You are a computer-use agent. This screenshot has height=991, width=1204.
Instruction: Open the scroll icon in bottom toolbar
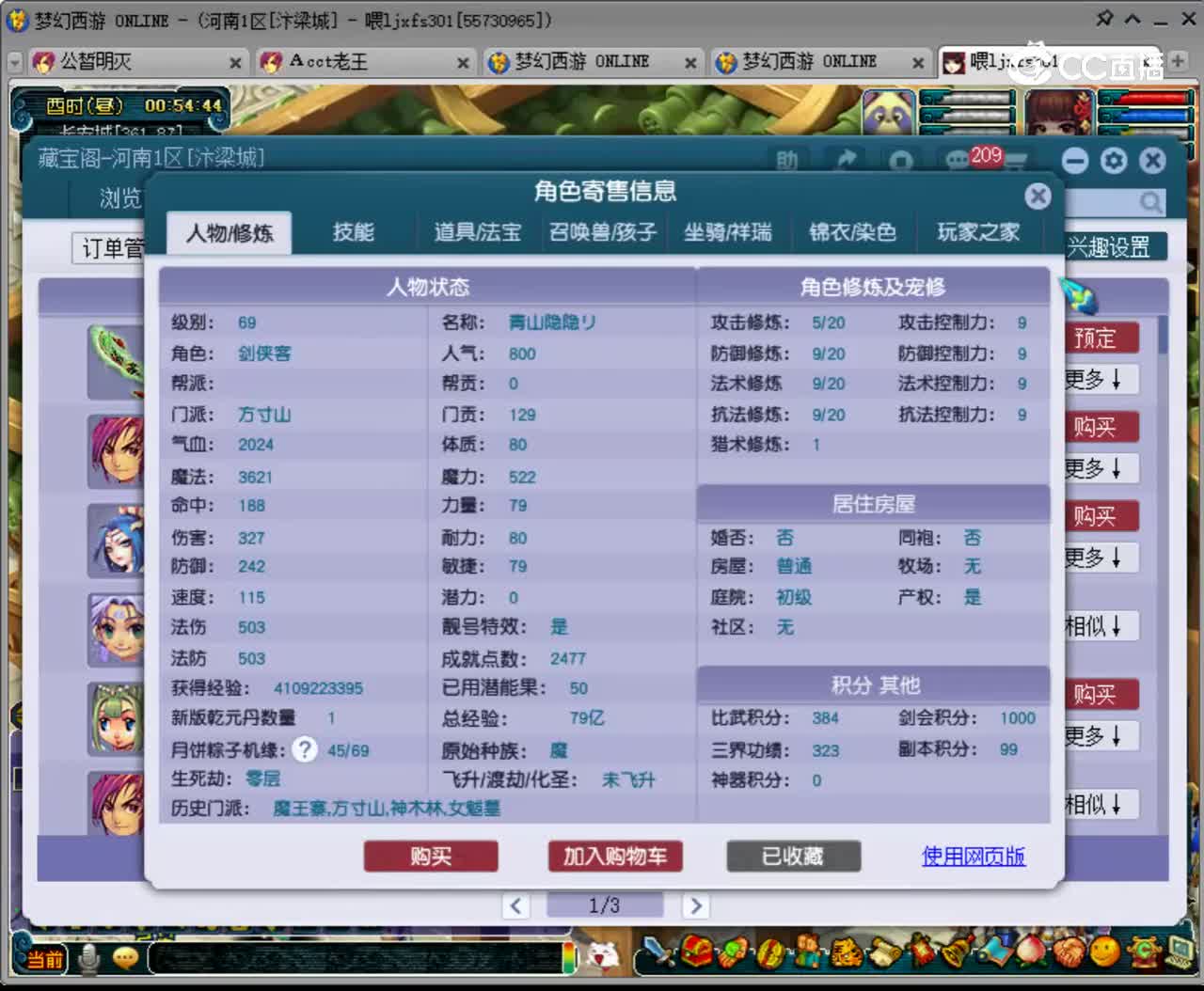pos(883,952)
